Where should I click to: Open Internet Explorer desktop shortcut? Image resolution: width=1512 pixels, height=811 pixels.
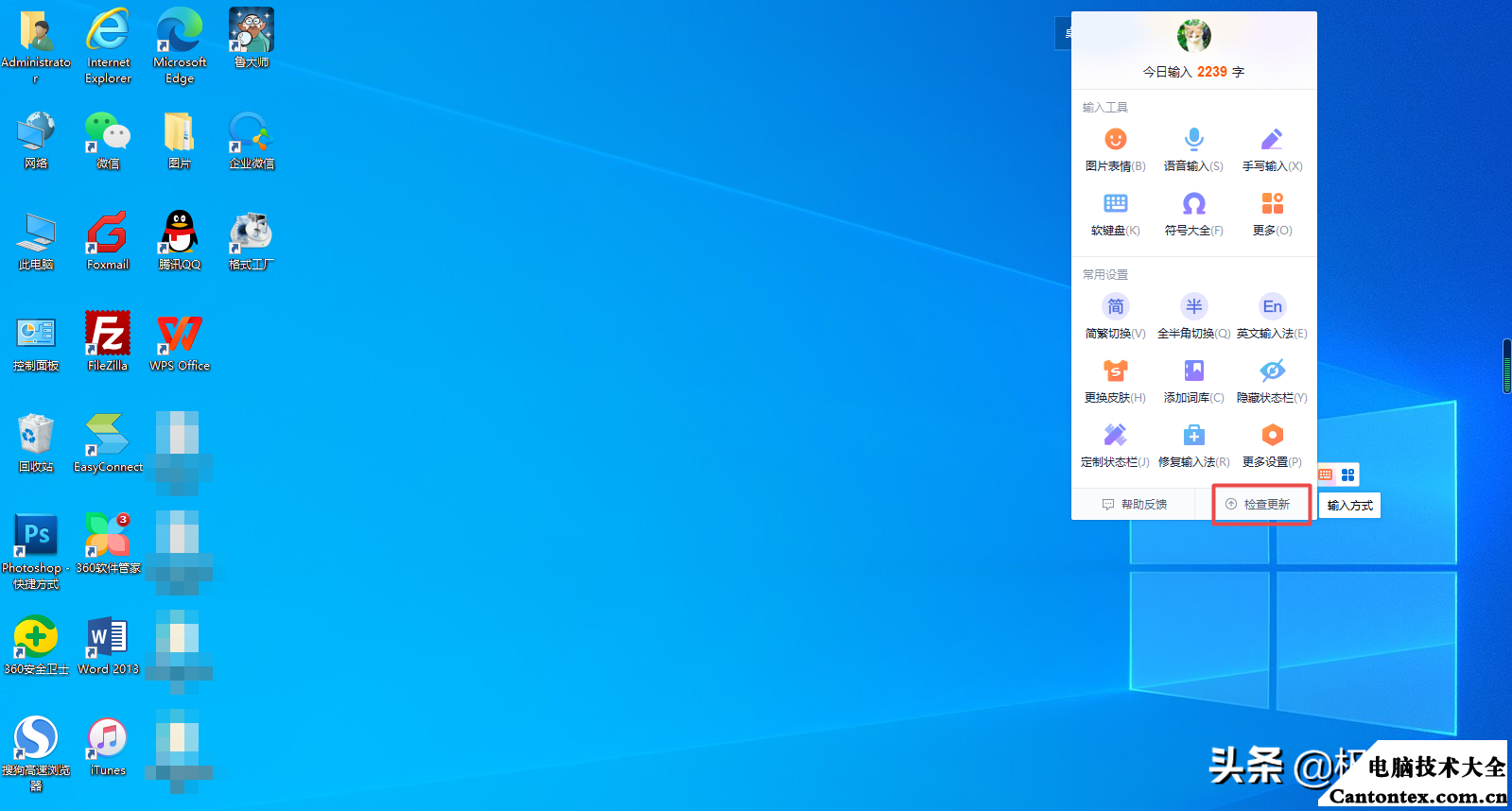pos(108,45)
